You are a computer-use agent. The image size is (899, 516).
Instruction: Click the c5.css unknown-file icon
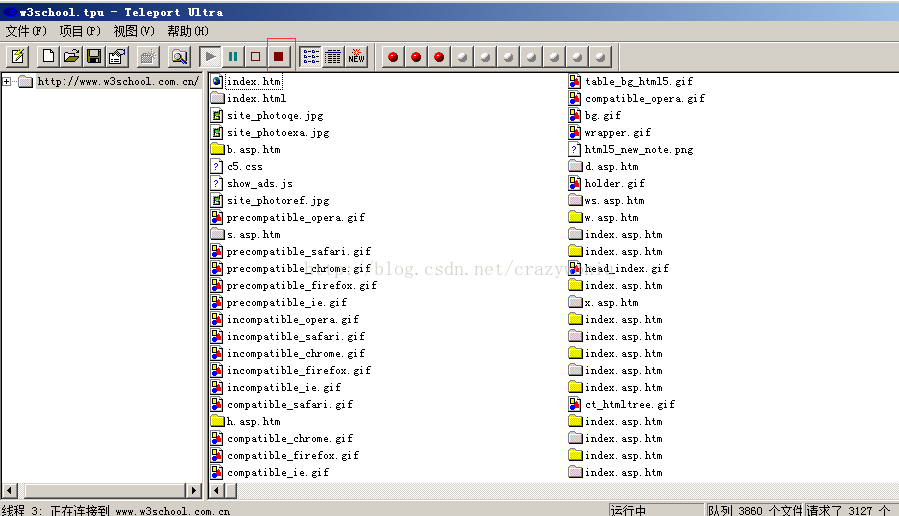tap(217, 166)
